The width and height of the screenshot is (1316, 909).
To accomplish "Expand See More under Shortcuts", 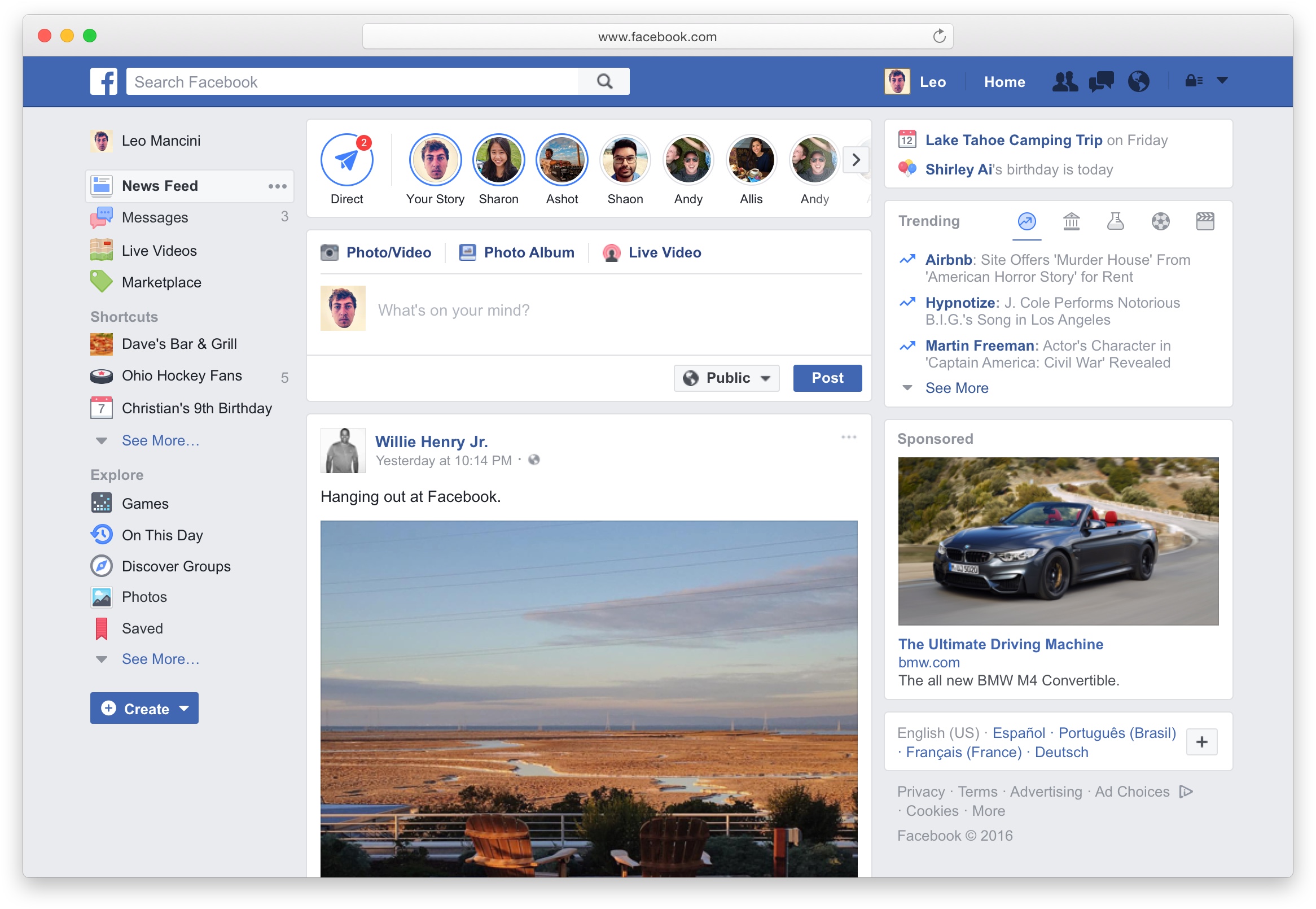I will point(160,441).
